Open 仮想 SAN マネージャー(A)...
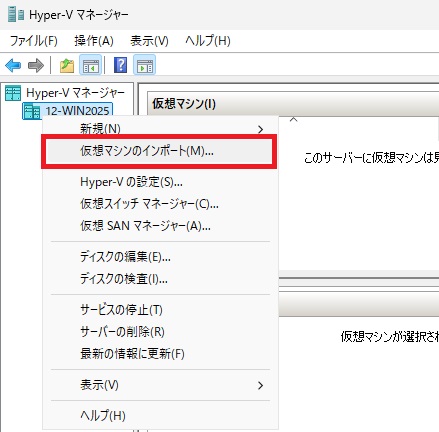 coord(160,226)
